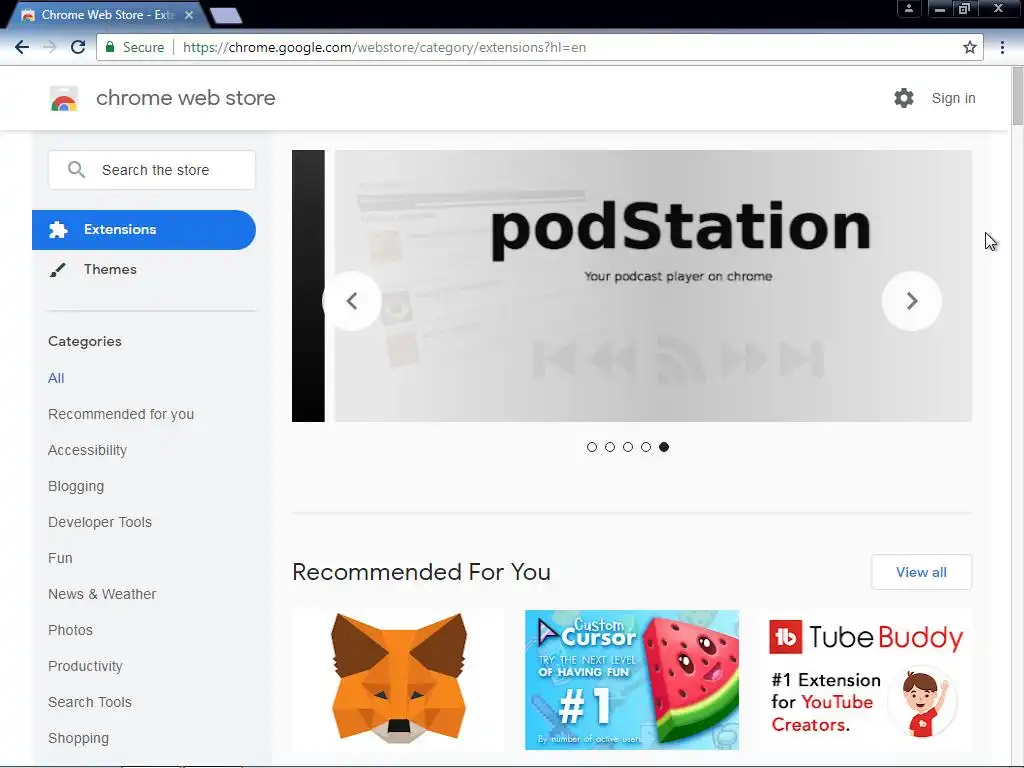Click the chrome web store title text
The height and width of the screenshot is (768, 1024).
(x=185, y=98)
